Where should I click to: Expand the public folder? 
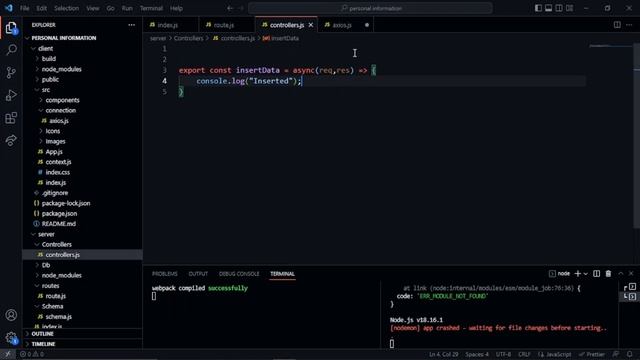[x=50, y=80]
